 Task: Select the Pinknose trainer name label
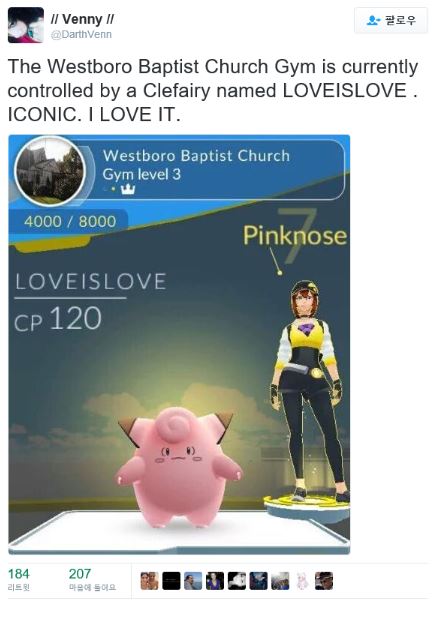295,235
